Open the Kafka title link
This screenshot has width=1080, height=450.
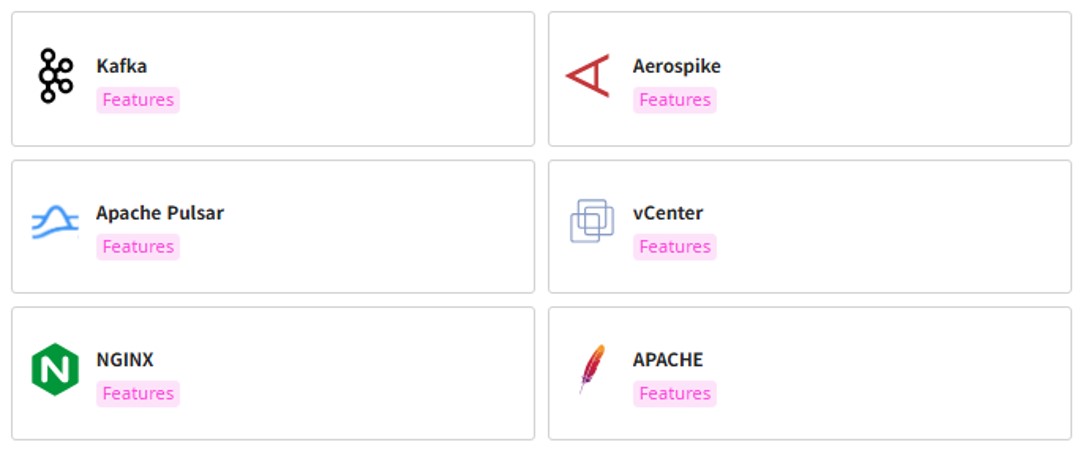[x=121, y=66]
